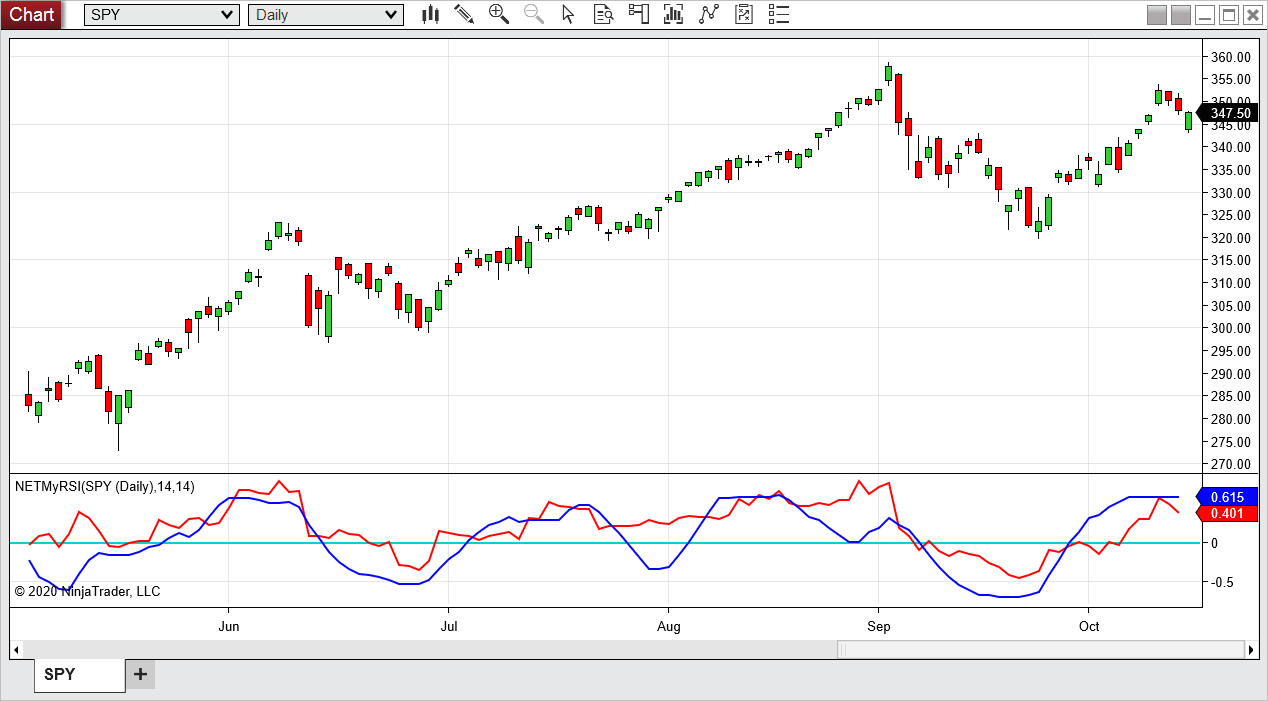Maximize the chart window
Screen dimensions: 1268x701
[1229, 15]
